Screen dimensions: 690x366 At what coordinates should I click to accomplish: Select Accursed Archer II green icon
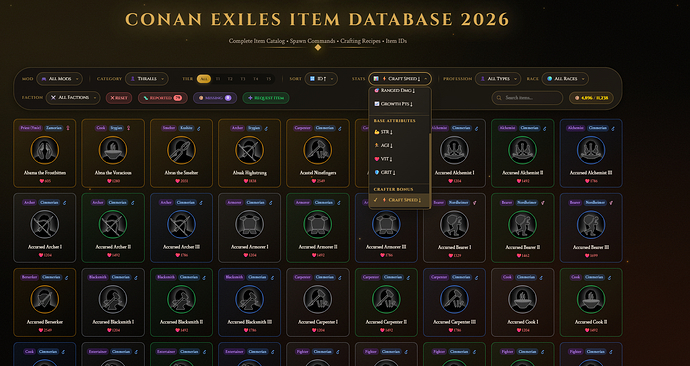point(113,224)
